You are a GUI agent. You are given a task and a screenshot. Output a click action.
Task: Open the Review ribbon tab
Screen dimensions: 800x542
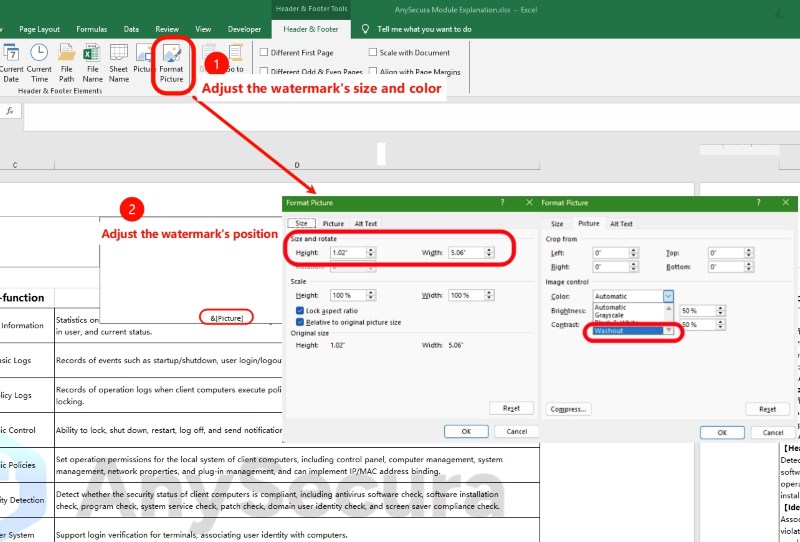point(167,29)
